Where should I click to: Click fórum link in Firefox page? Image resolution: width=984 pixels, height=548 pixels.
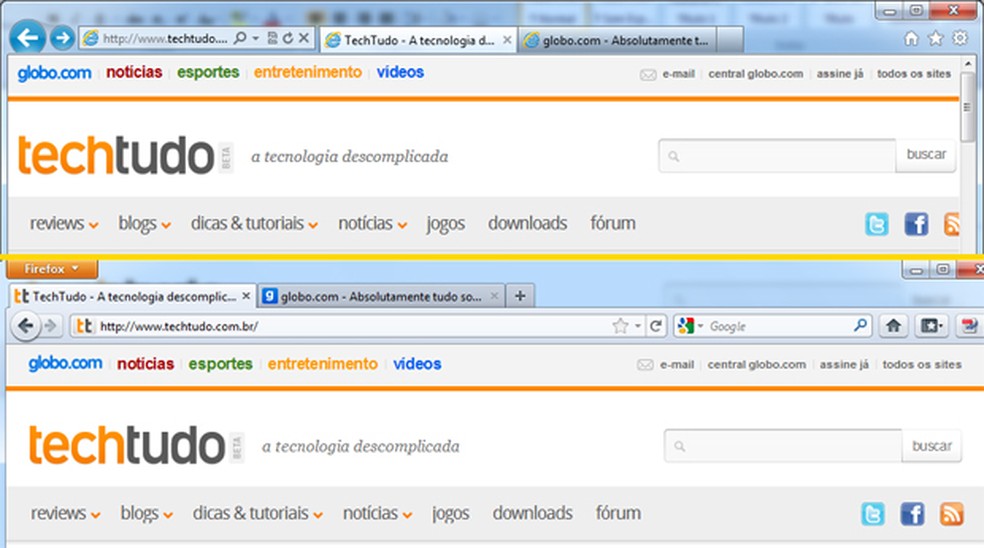coord(618,513)
